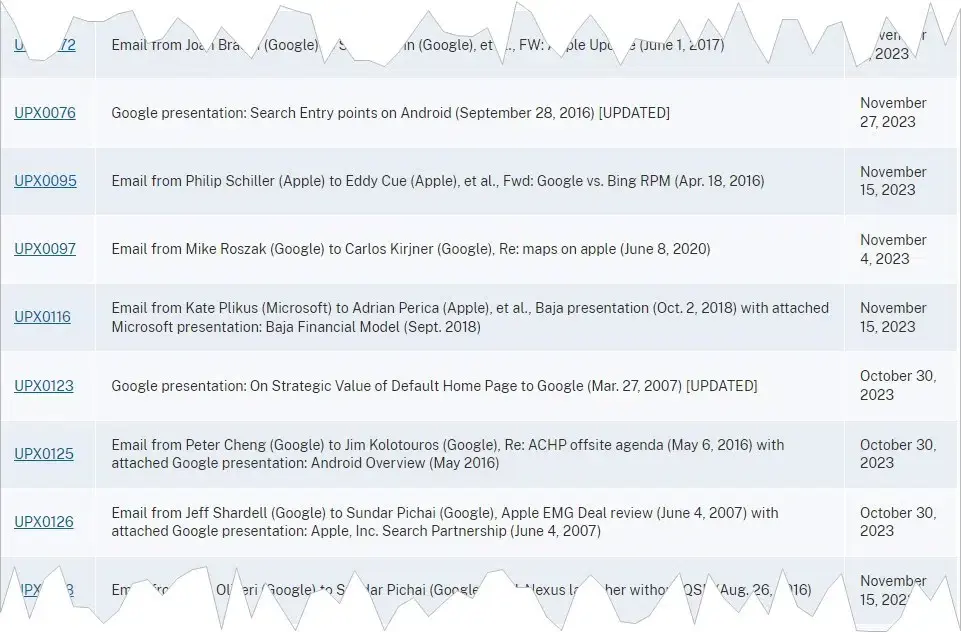This screenshot has width=961, height=632.
Task: Open the UPX0123 exhibit link
Action: click(44, 386)
